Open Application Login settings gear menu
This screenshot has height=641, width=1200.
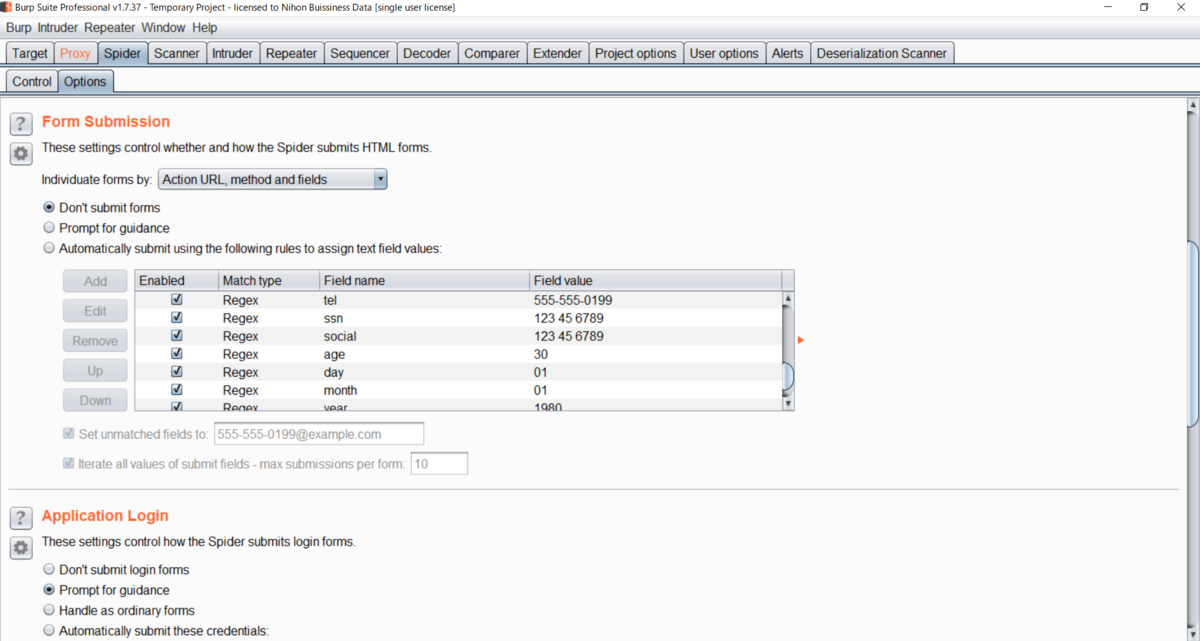click(20, 548)
